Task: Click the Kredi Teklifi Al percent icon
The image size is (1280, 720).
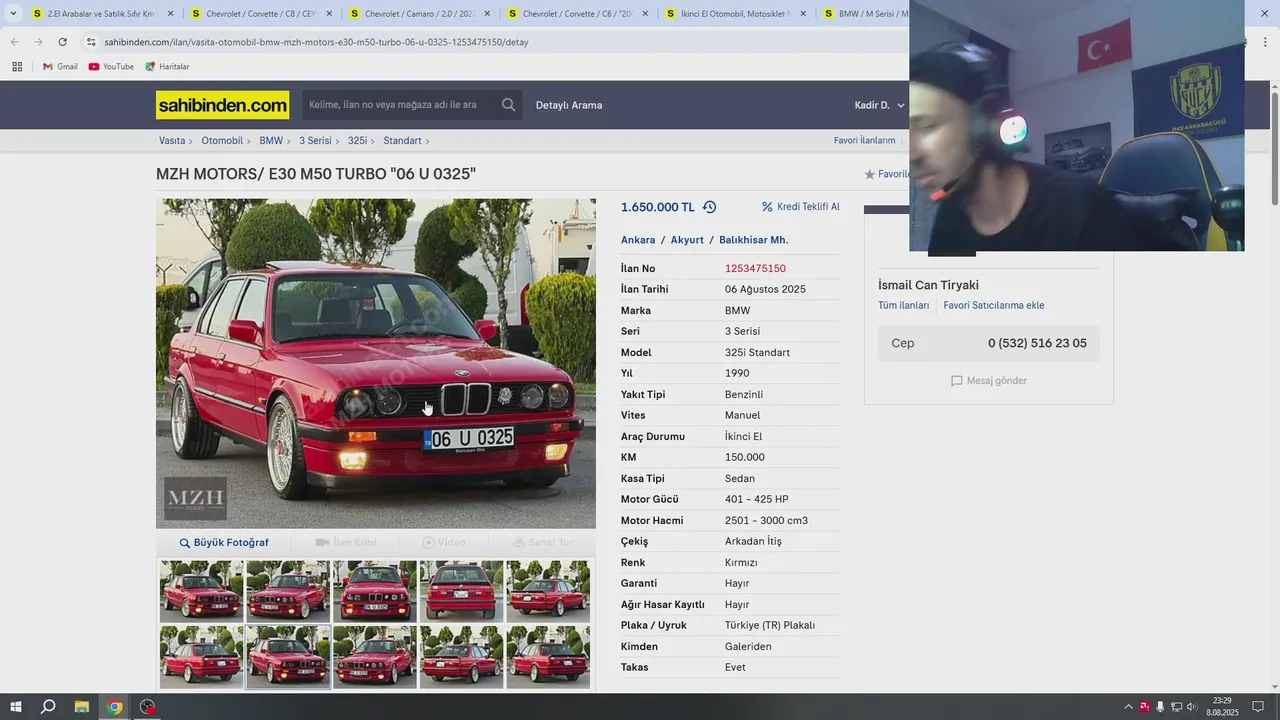Action: pos(767,207)
